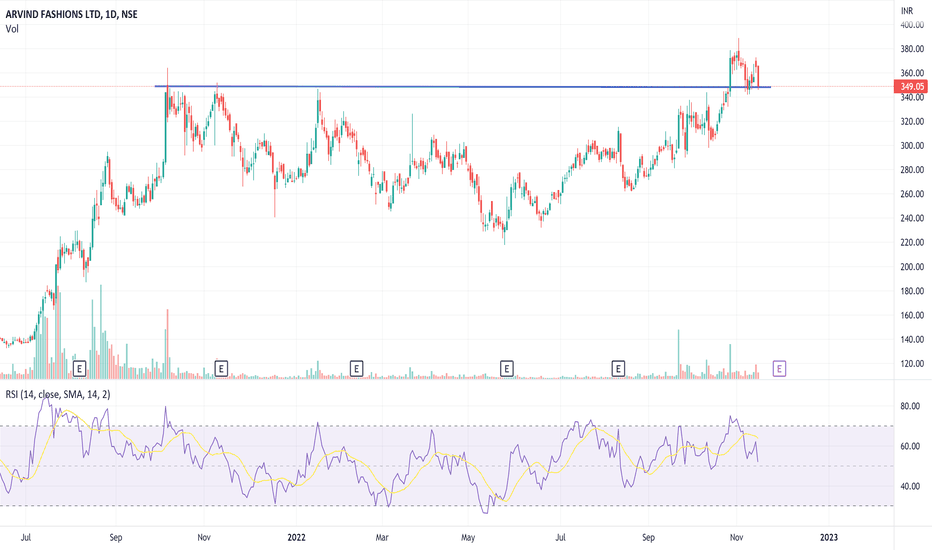Click the RSI (14, close, SMA, 14, 2) label
This screenshot has height=550, width=932.
pyautogui.click(x=58, y=394)
